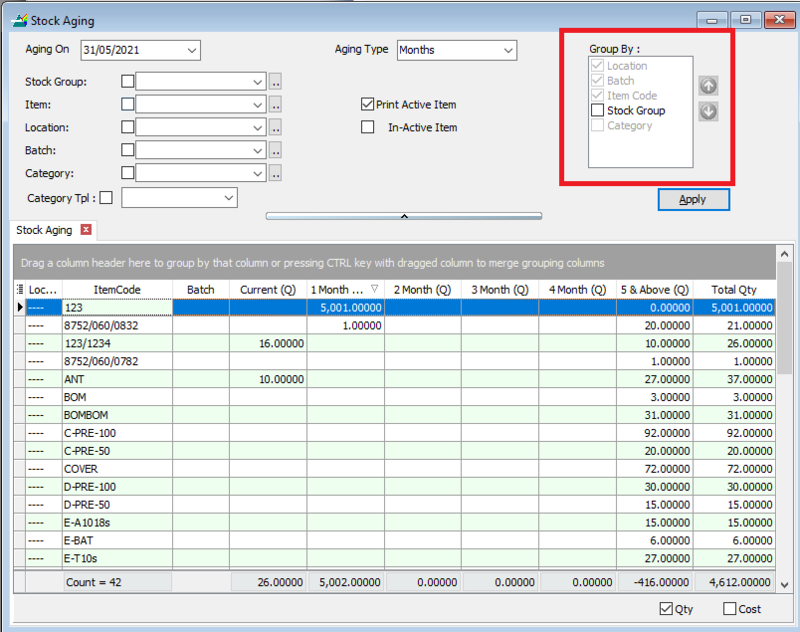The height and width of the screenshot is (632, 800).
Task: Sort by Total Qty column header
Action: 735,290
